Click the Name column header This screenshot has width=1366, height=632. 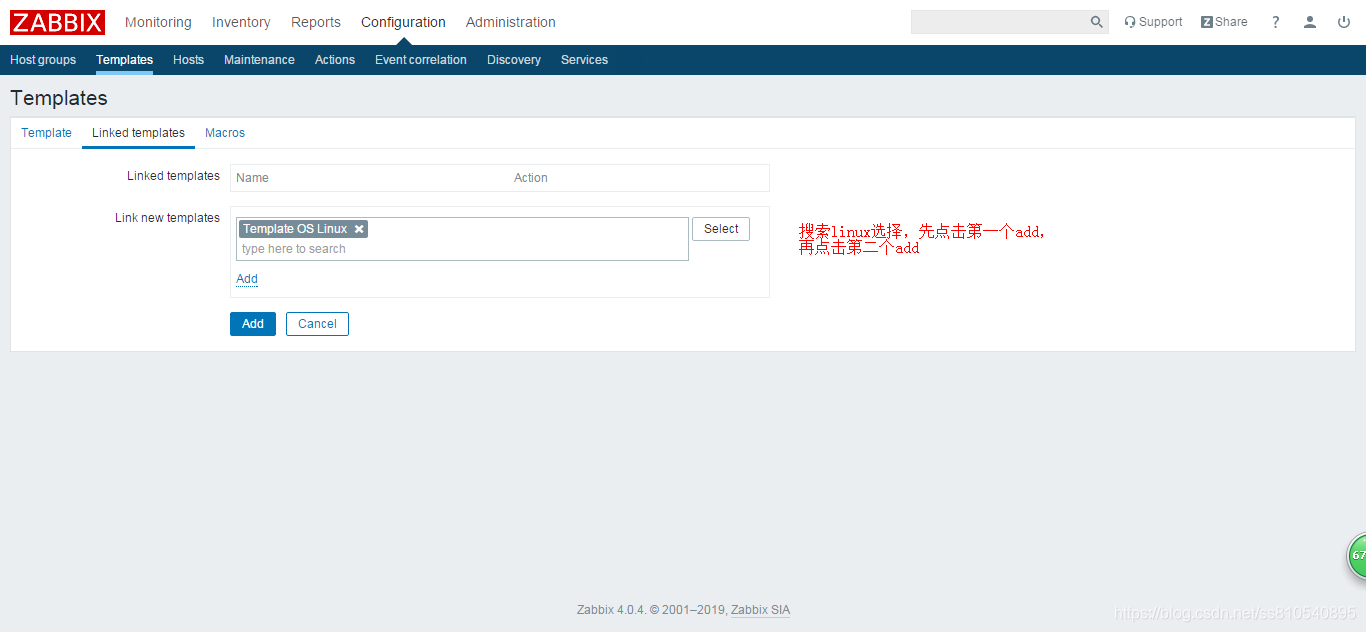pos(252,178)
